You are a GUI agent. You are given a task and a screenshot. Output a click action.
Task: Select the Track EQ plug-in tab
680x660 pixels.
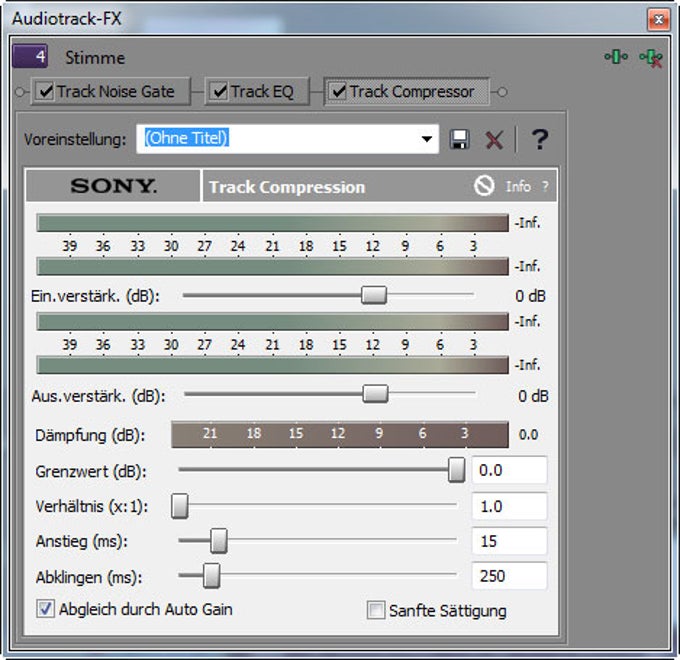257,91
